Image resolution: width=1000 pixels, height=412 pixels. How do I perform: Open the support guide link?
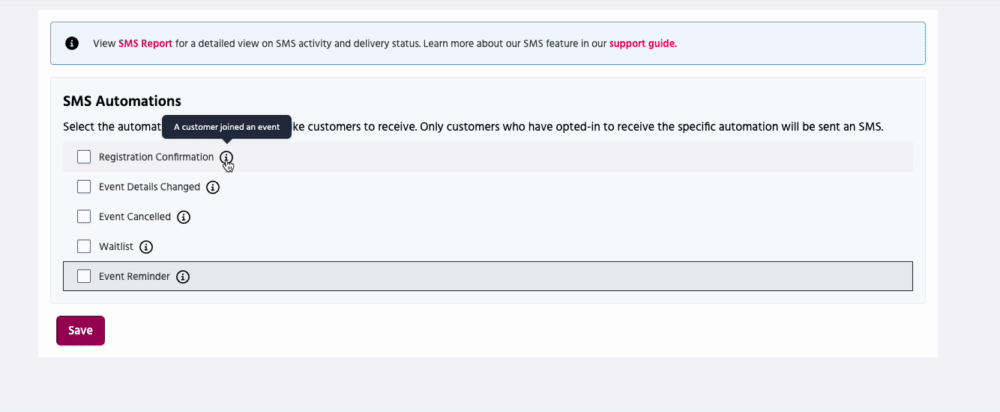(643, 44)
